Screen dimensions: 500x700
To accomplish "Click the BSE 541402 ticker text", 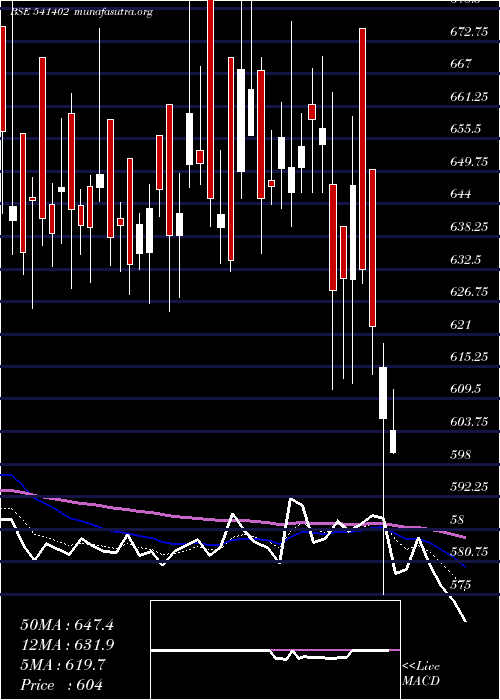I will [x=39, y=12].
